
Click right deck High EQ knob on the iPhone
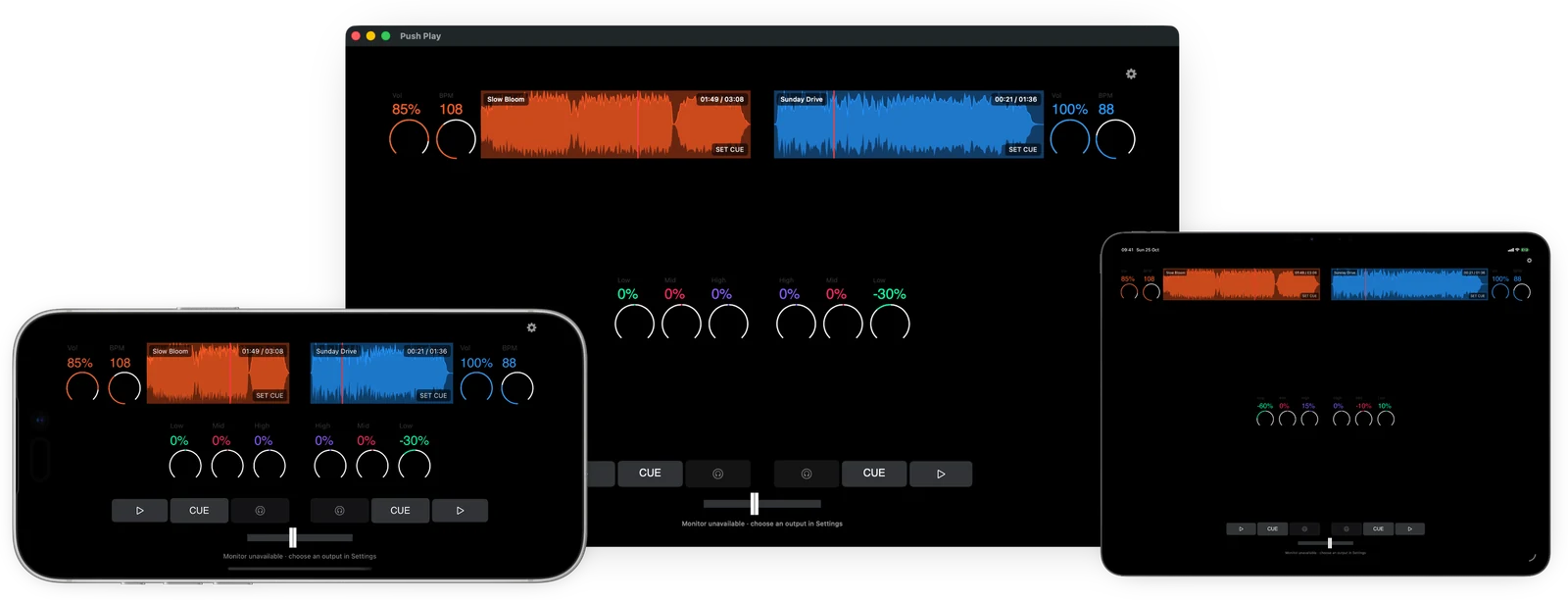click(330, 466)
